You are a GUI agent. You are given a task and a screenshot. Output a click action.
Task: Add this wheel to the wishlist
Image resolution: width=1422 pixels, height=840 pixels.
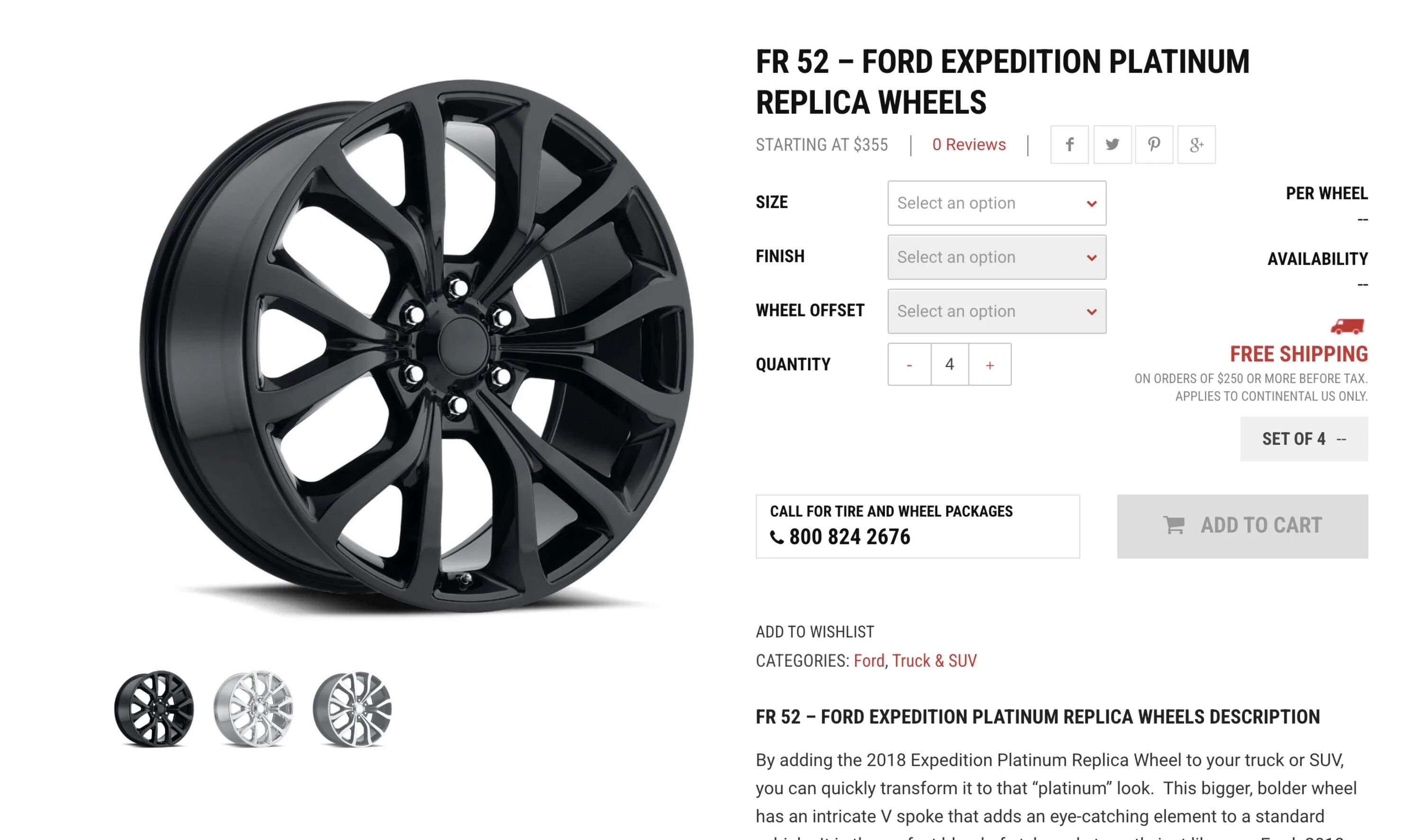(814, 631)
